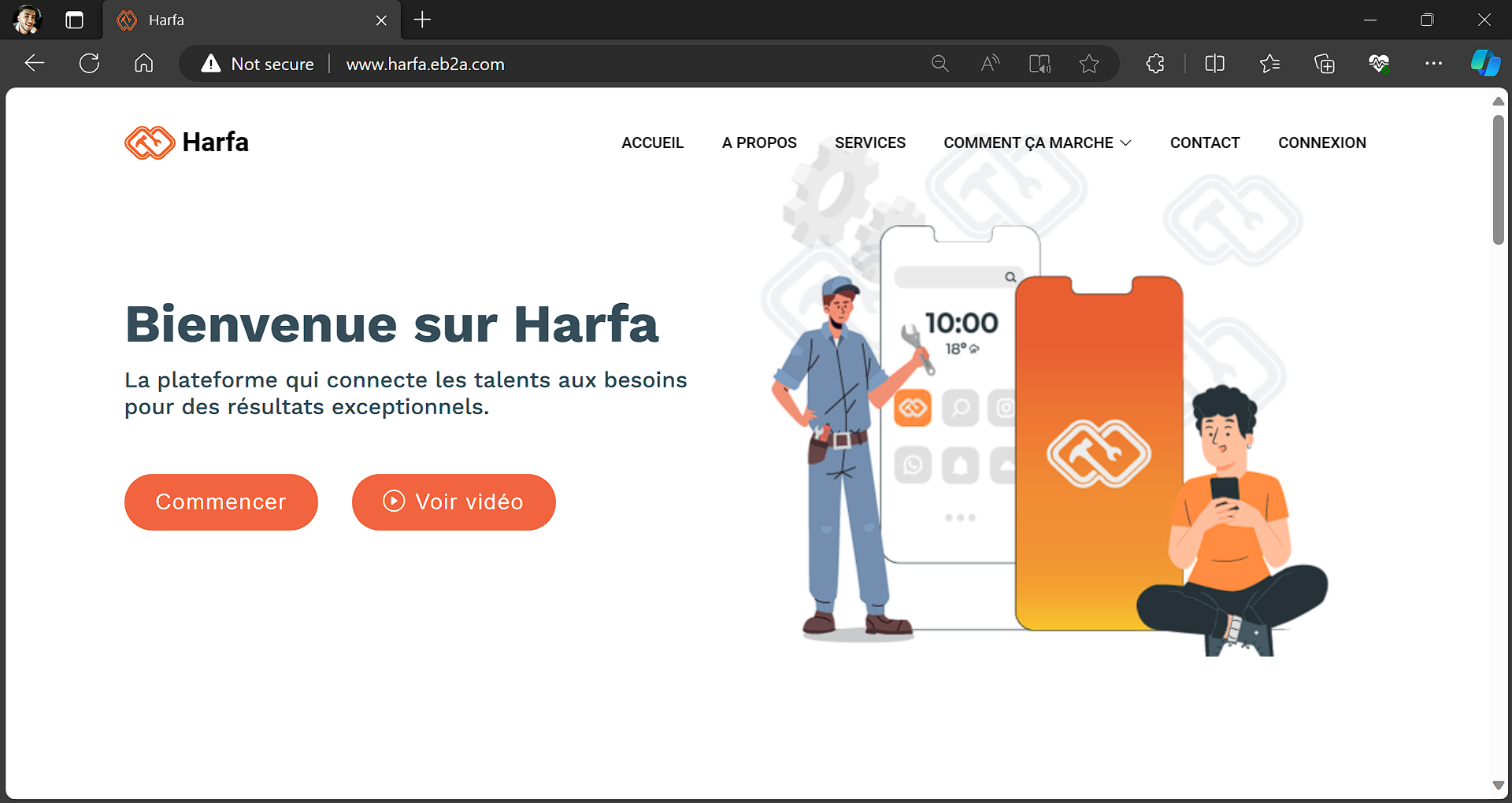Screen dimensions: 1512x803
Task: Open the Favorites list icon
Action: pyautogui.click(x=1269, y=64)
